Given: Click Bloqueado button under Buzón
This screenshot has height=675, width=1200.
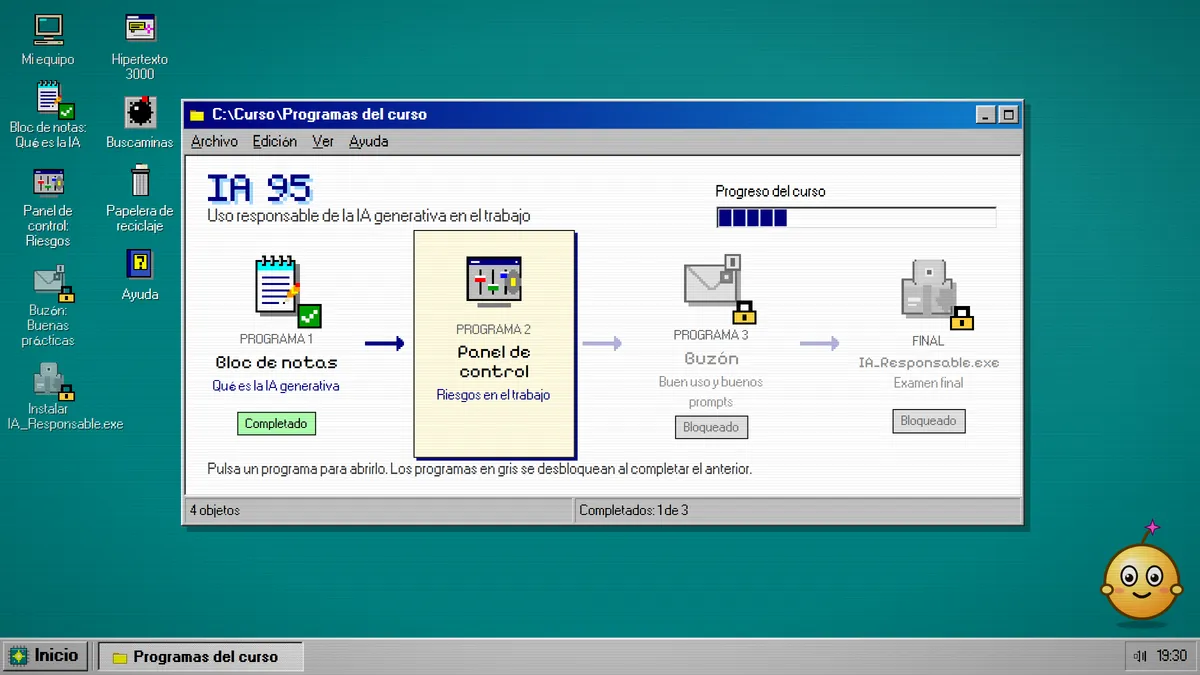Looking at the screenshot, I should click(x=711, y=427).
